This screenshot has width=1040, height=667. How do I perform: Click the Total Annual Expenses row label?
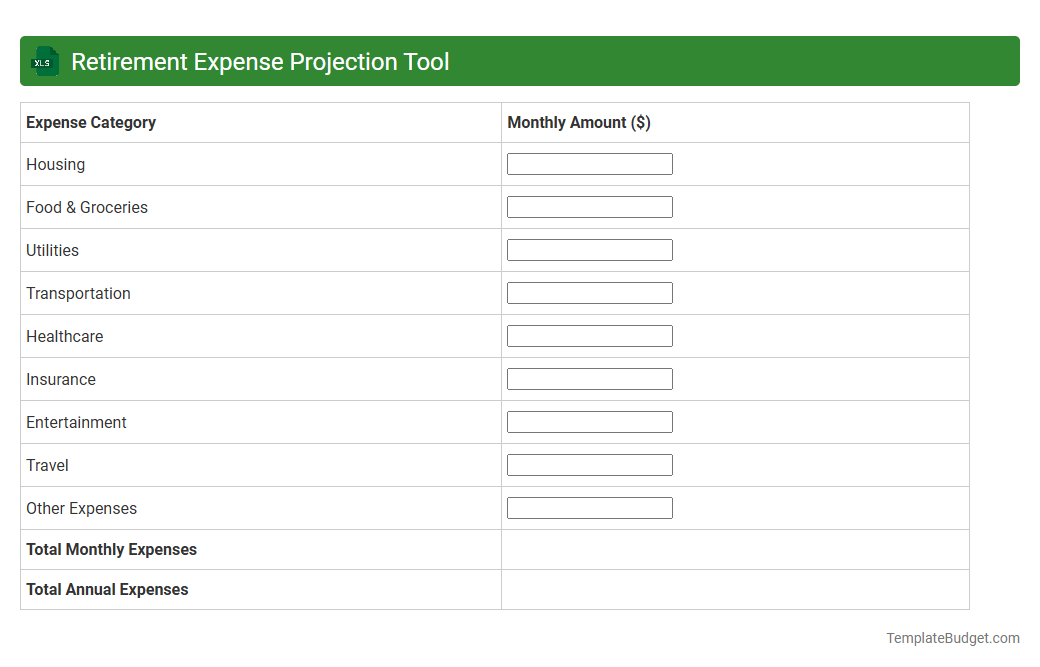click(x=107, y=589)
